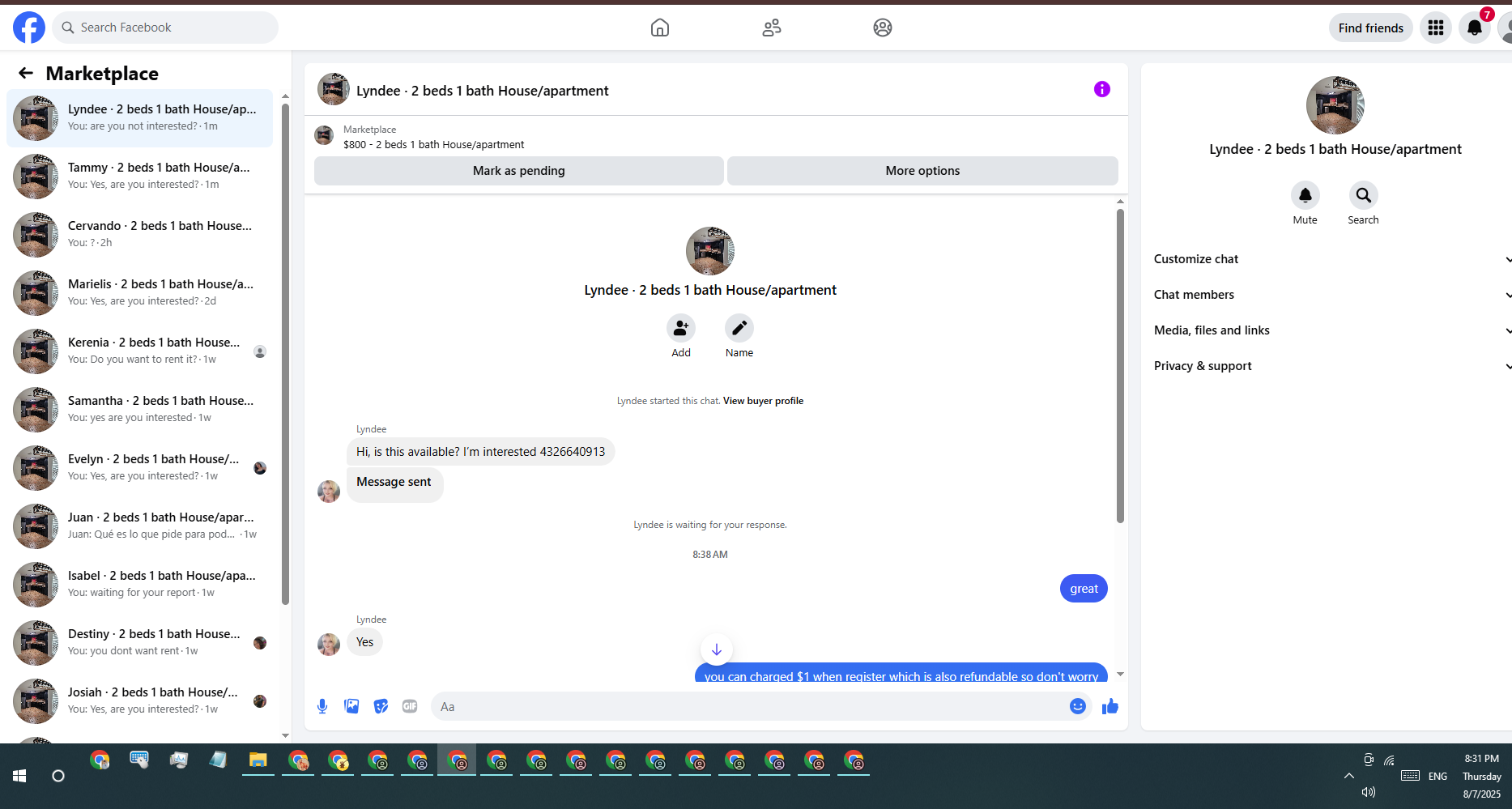The width and height of the screenshot is (1512, 809).
Task: Open More options for the listing
Action: coord(922,171)
